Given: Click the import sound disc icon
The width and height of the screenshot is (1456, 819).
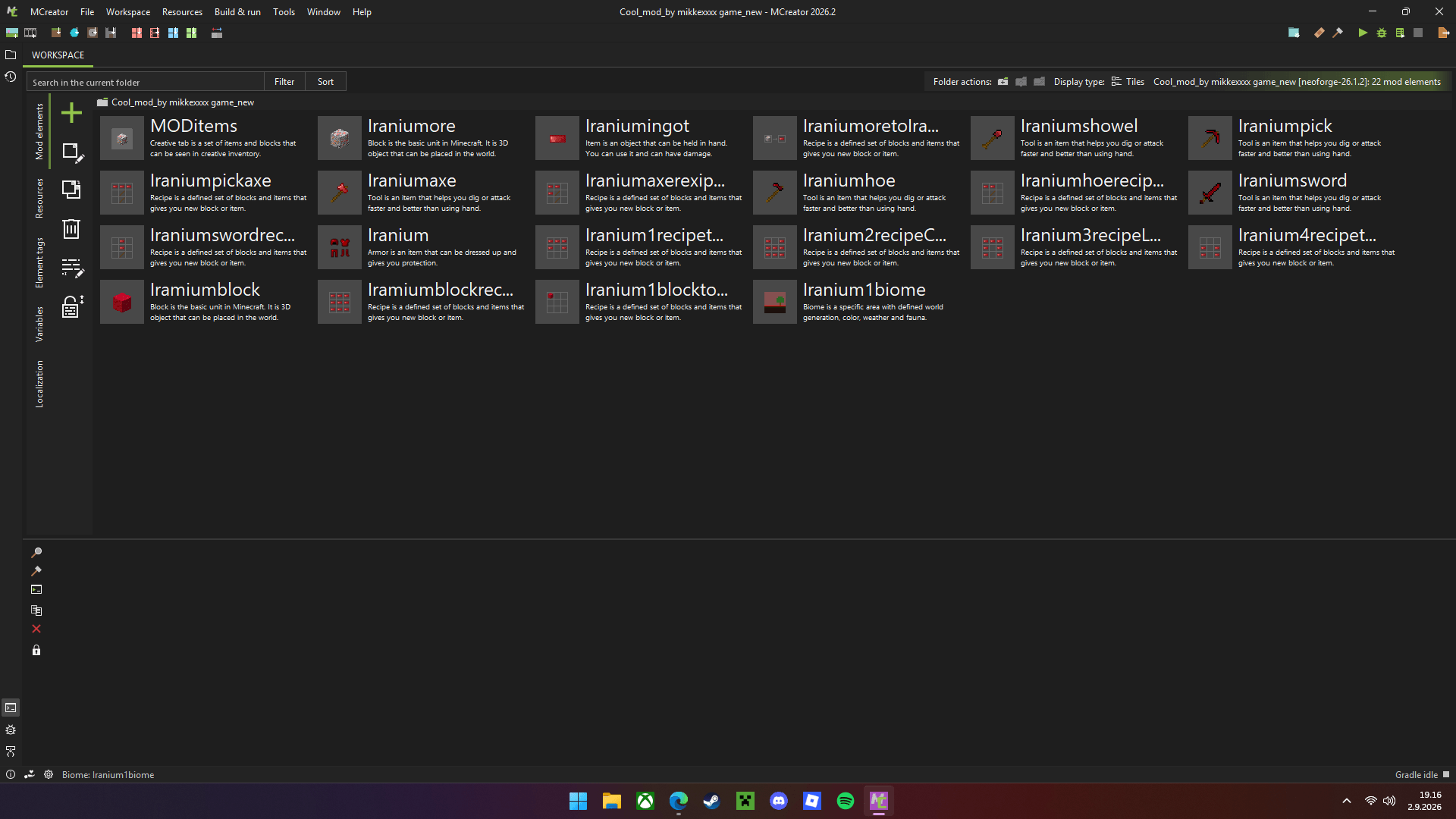Looking at the screenshot, I should pos(93,33).
